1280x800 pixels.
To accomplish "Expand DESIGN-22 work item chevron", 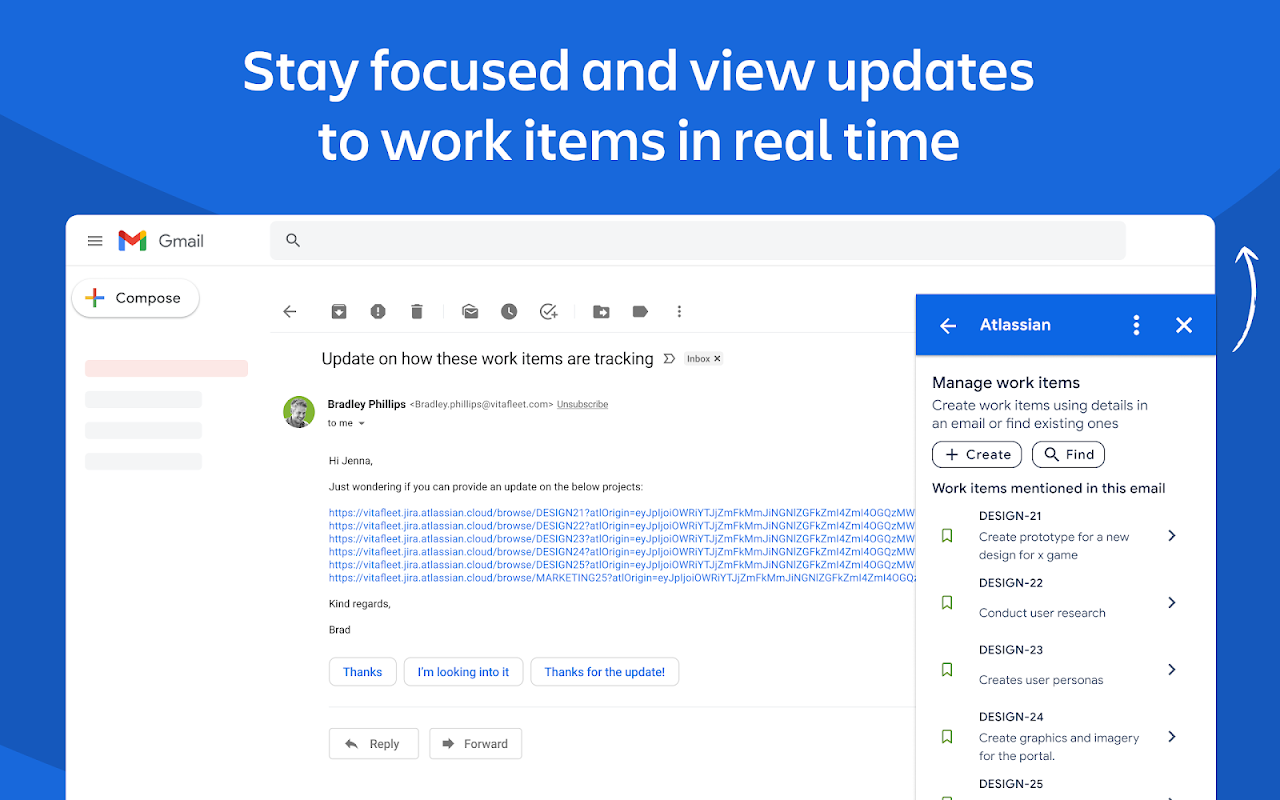I will click(x=1172, y=603).
